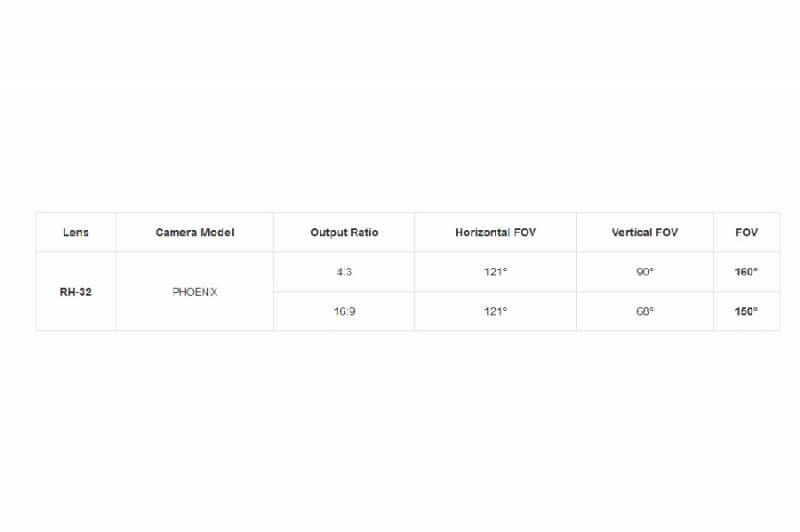Click the 121° value in the 4:3 row
800x532 pixels.
(495, 271)
